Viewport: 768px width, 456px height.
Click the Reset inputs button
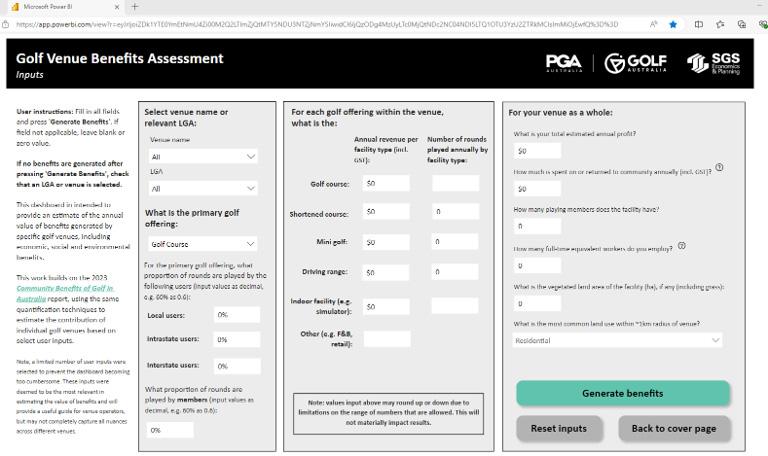[x=559, y=429]
